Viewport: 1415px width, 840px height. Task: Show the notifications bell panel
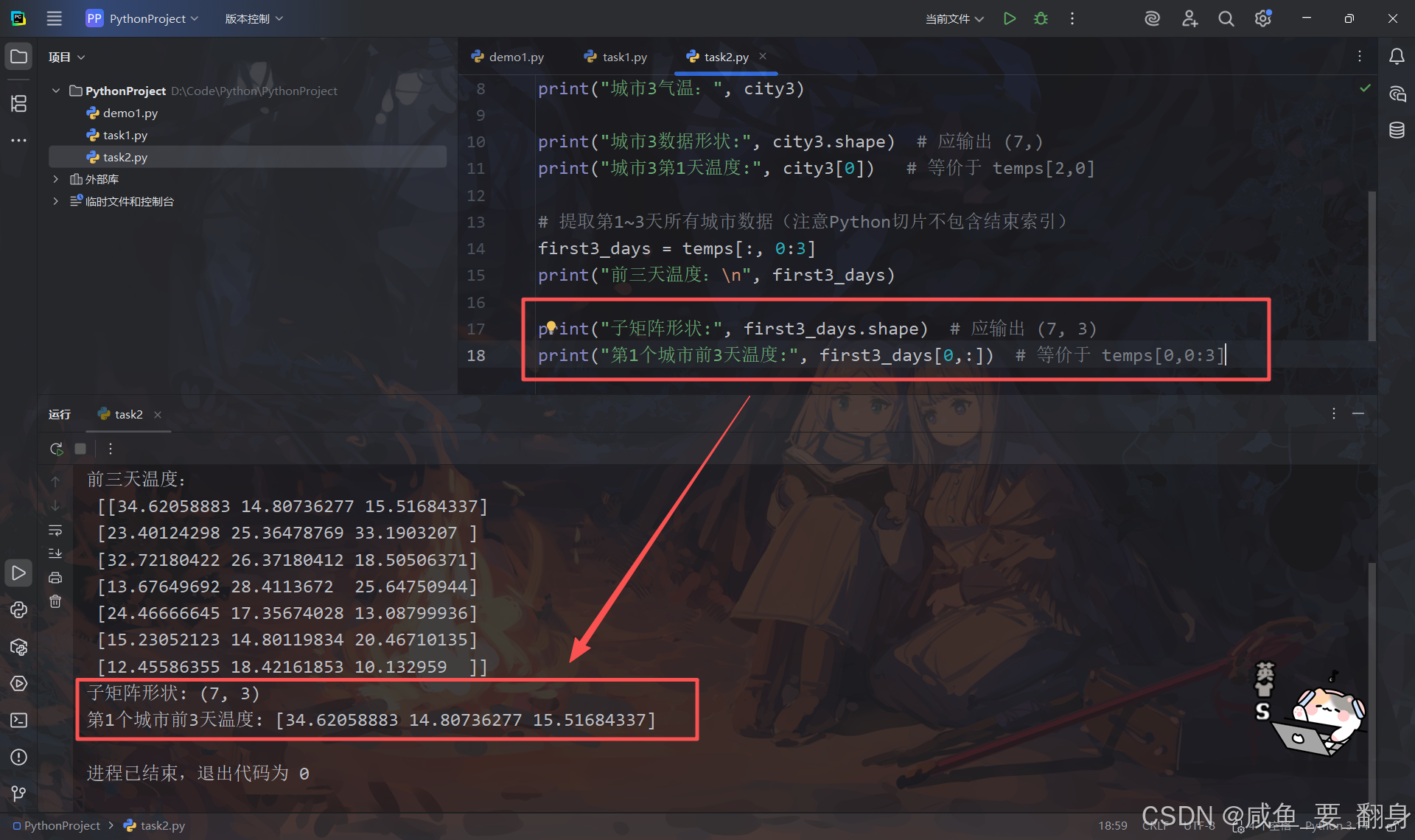click(x=1397, y=57)
